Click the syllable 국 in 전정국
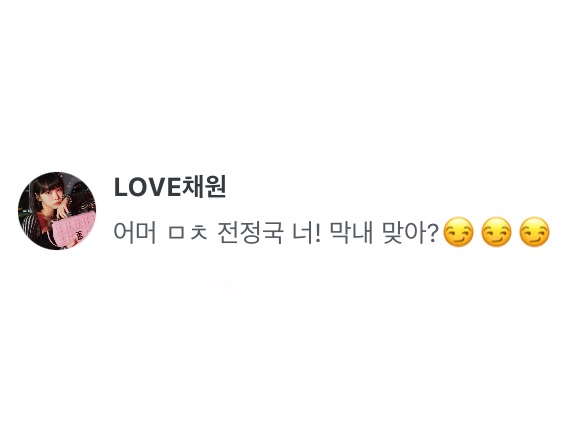The image size is (580, 435). tap(273, 233)
